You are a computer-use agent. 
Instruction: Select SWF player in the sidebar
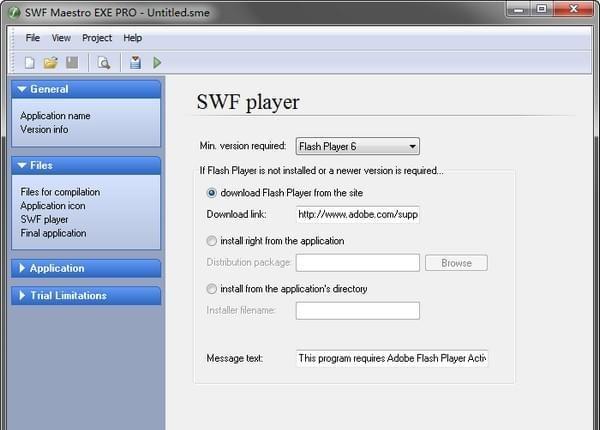point(44,219)
